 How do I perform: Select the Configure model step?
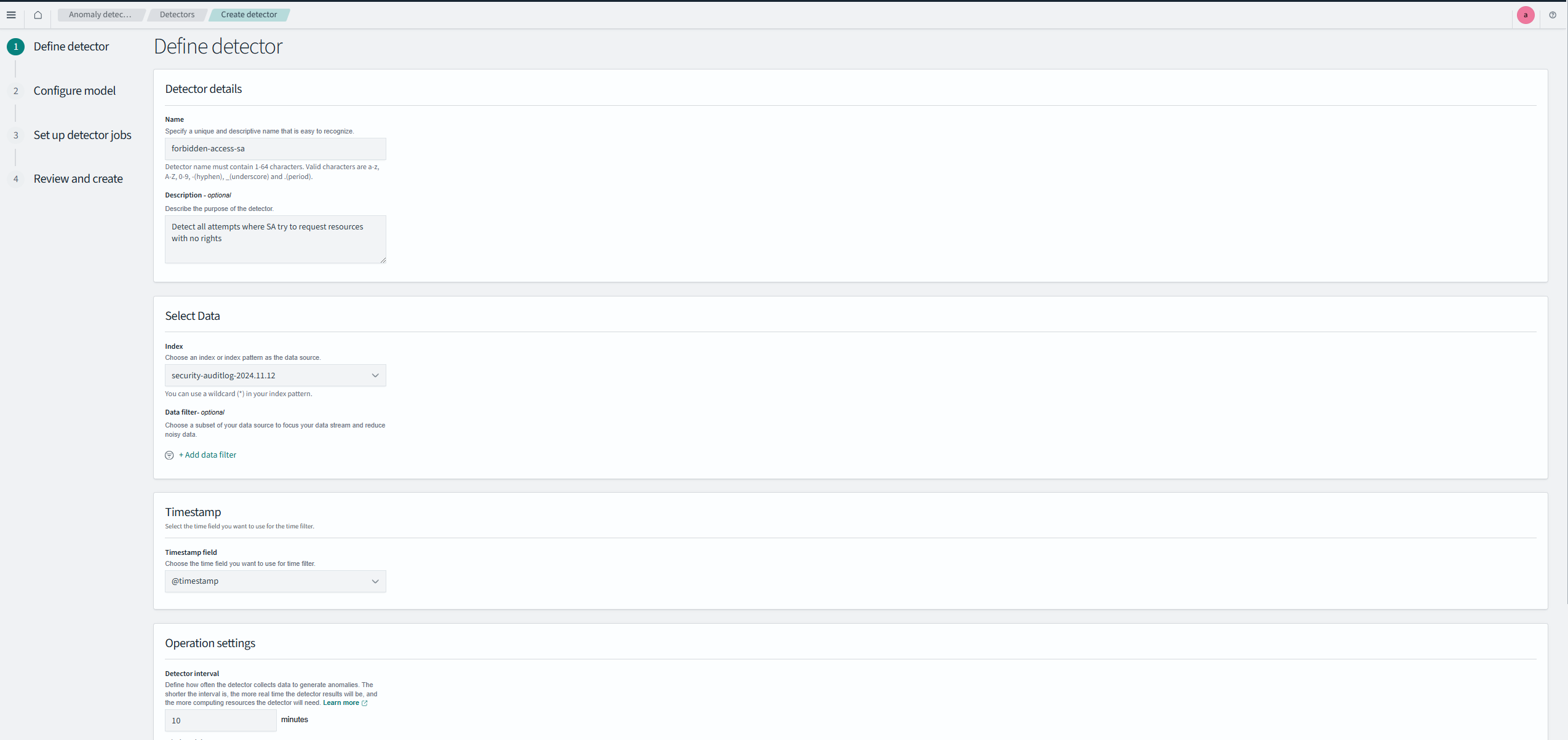coord(74,91)
